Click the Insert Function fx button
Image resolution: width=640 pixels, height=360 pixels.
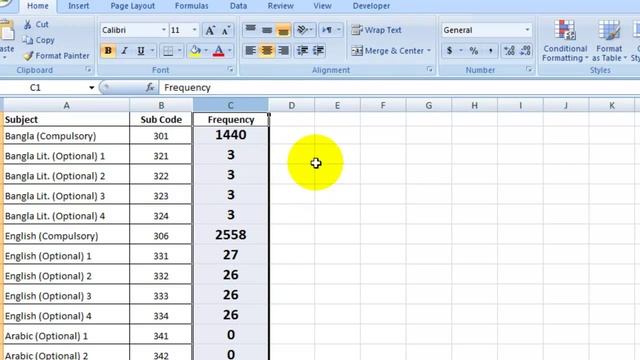tap(150, 87)
